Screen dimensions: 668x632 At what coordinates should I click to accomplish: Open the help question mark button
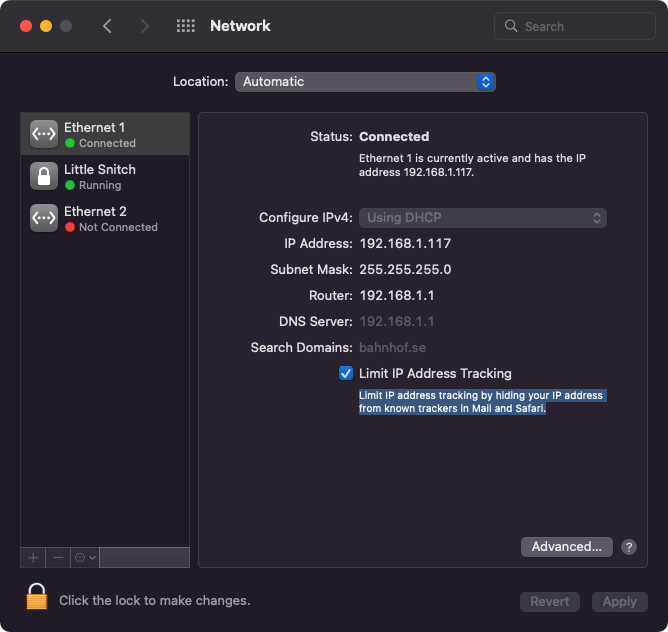[x=629, y=547]
